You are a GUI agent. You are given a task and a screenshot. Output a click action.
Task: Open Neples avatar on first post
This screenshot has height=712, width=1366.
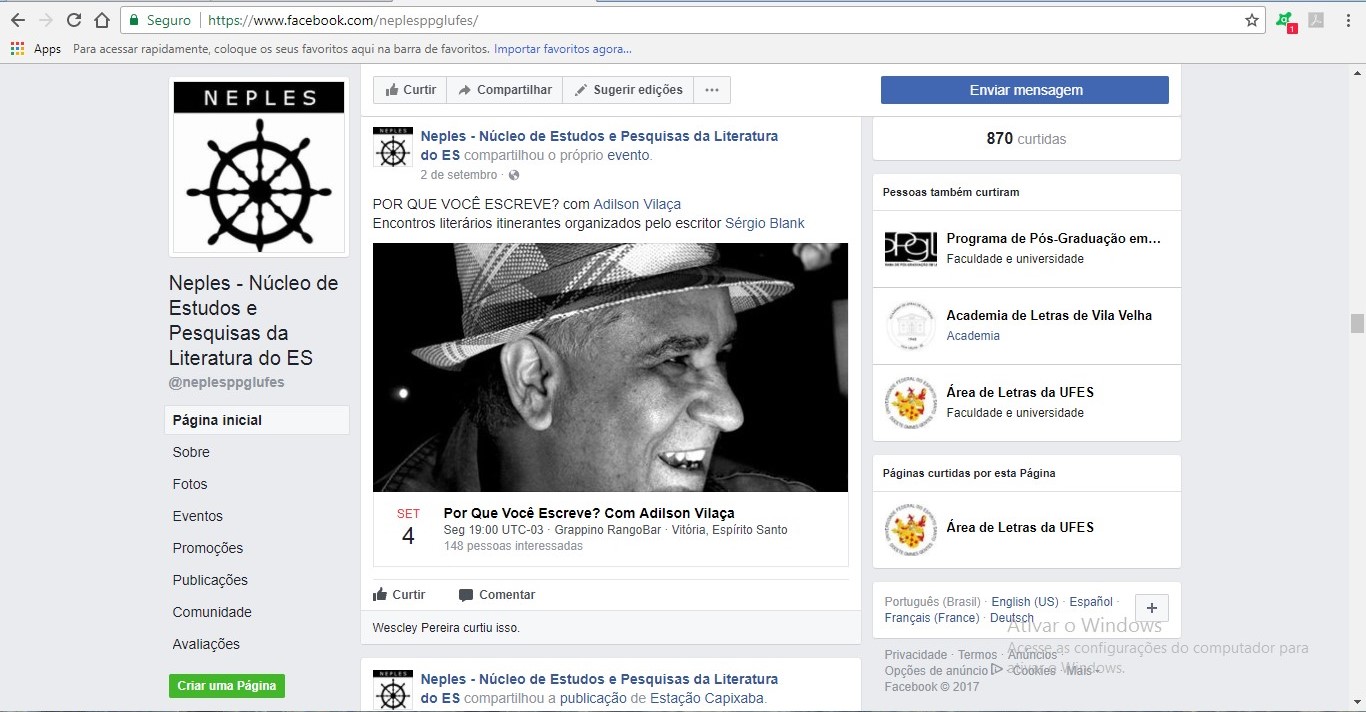pyautogui.click(x=393, y=147)
